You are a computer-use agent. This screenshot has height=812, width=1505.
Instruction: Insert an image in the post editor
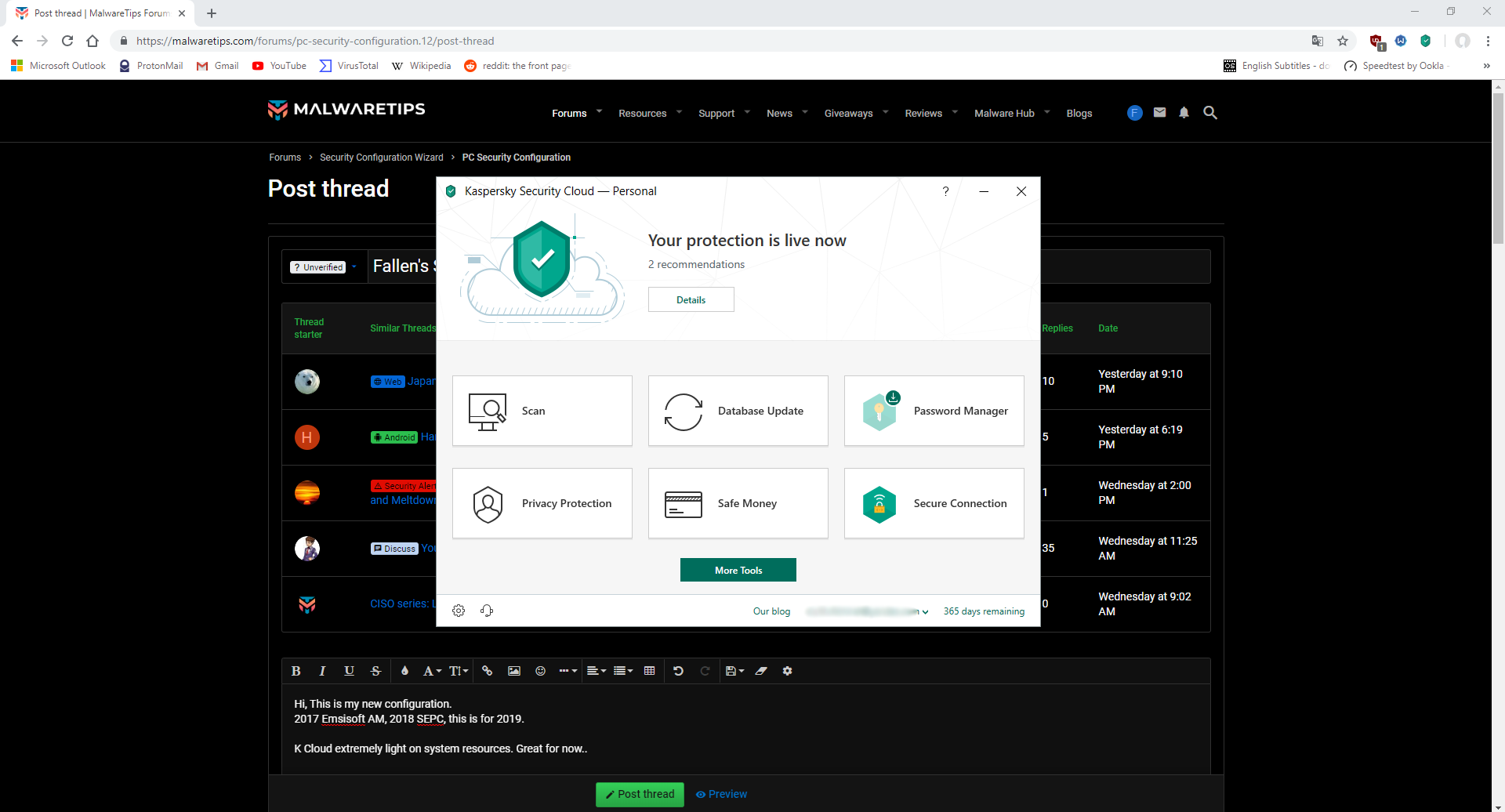pyautogui.click(x=514, y=671)
